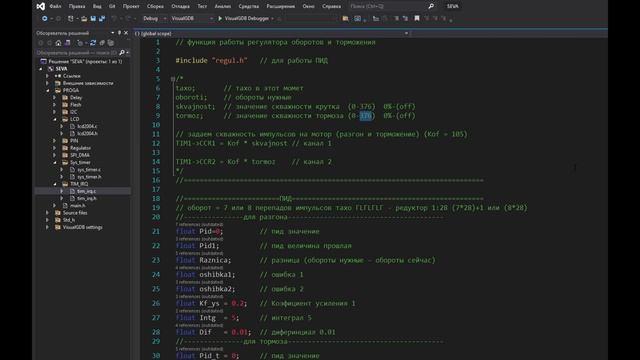640x360 pixels.
Task: Open the Окно menu
Action: point(309,6)
